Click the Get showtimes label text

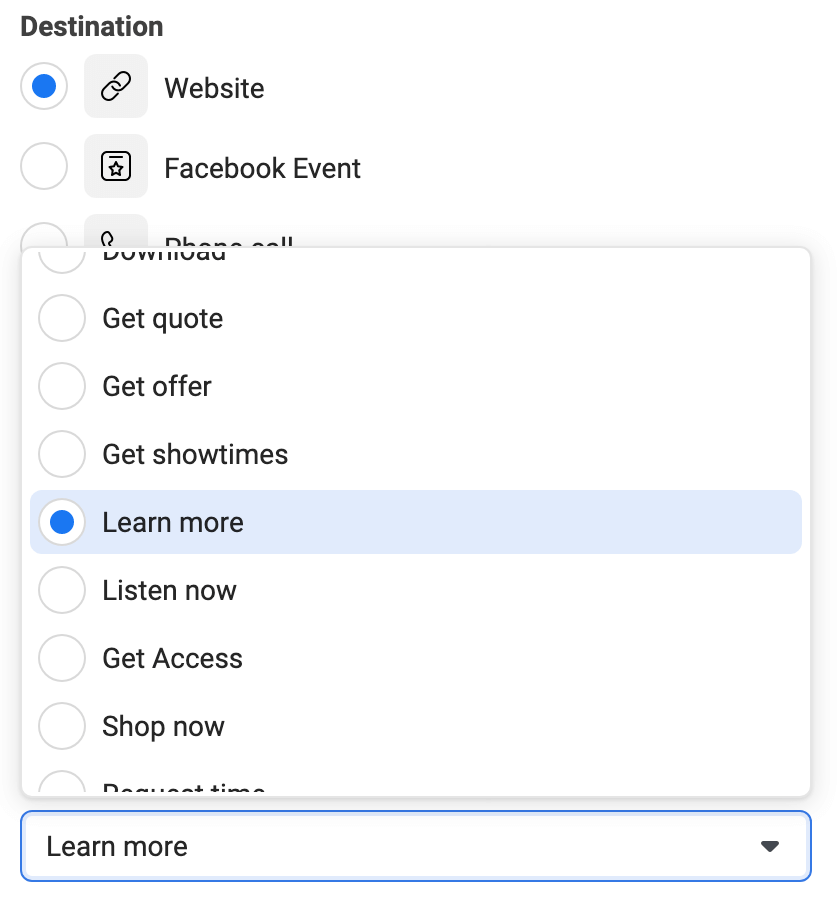point(195,454)
